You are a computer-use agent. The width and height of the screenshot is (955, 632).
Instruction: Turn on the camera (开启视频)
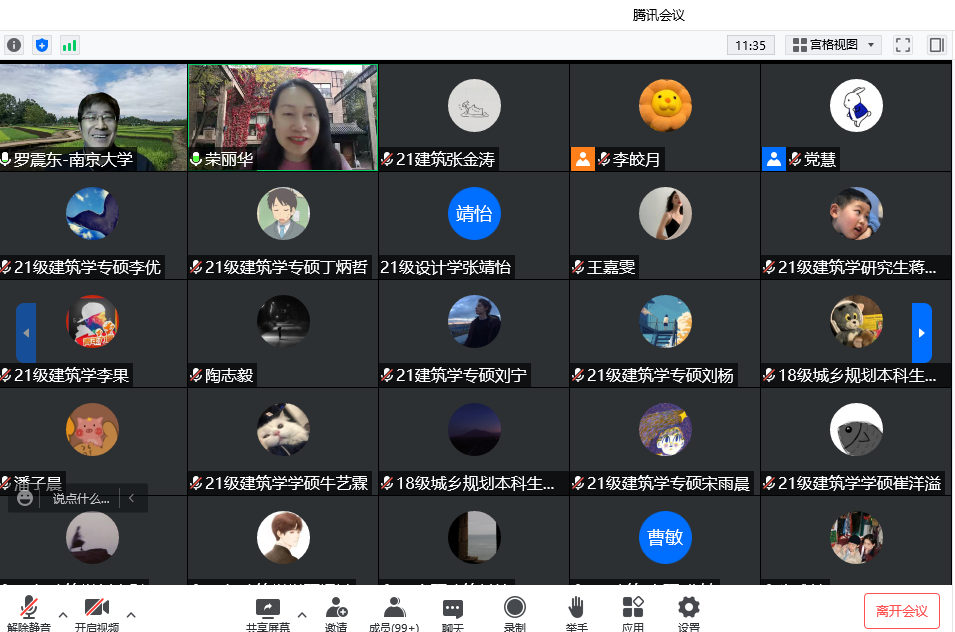click(x=96, y=610)
